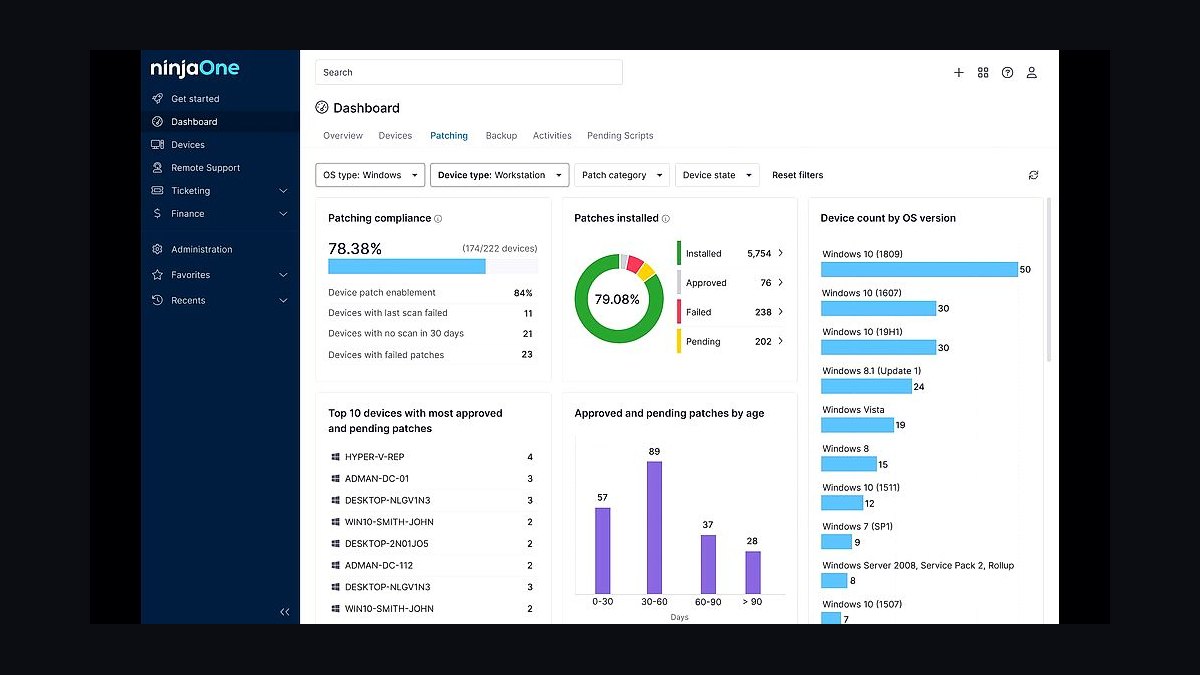
Task: Open the apps grid icon in header
Action: point(983,73)
